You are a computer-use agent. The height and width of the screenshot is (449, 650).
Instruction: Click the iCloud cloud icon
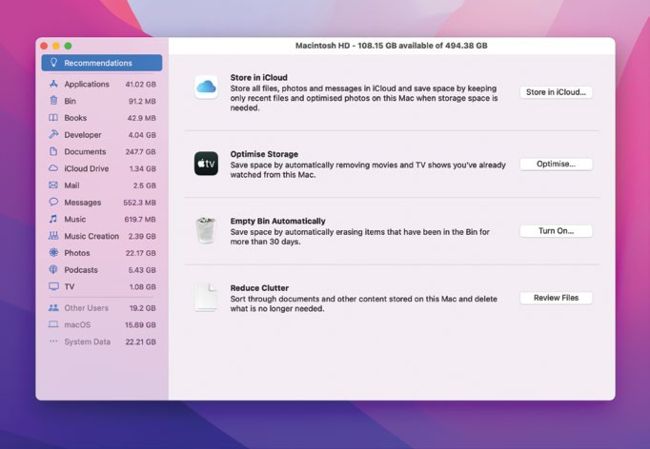(206, 89)
